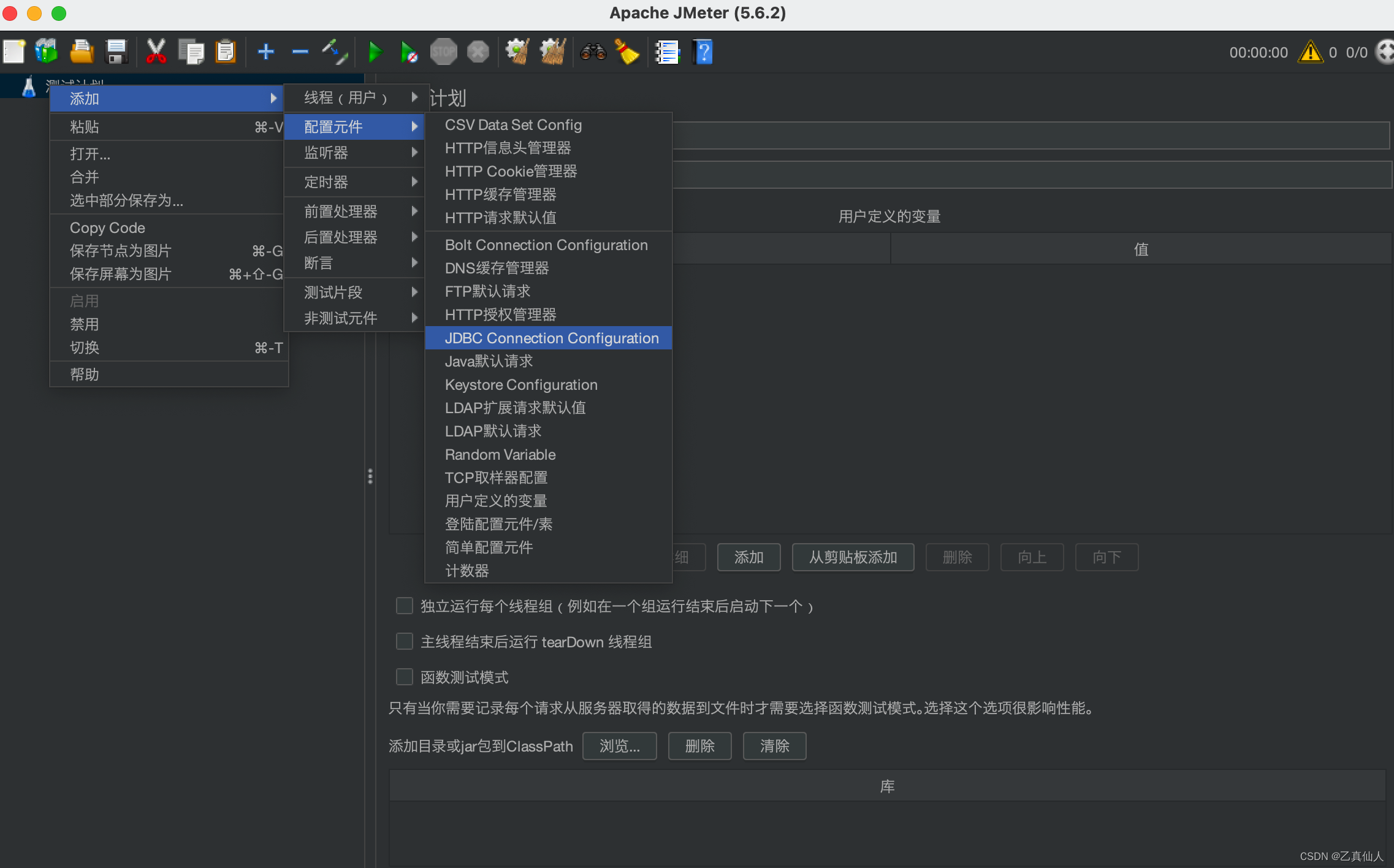Click the 清除 classpath button
Image resolution: width=1394 pixels, height=868 pixels.
774,747
